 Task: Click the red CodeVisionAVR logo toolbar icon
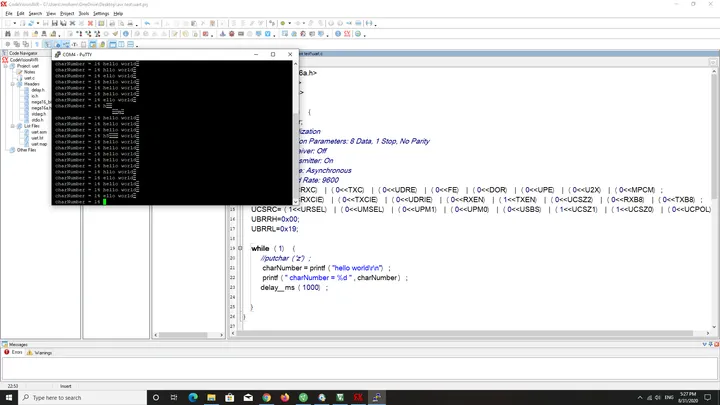(x=347, y=34)
